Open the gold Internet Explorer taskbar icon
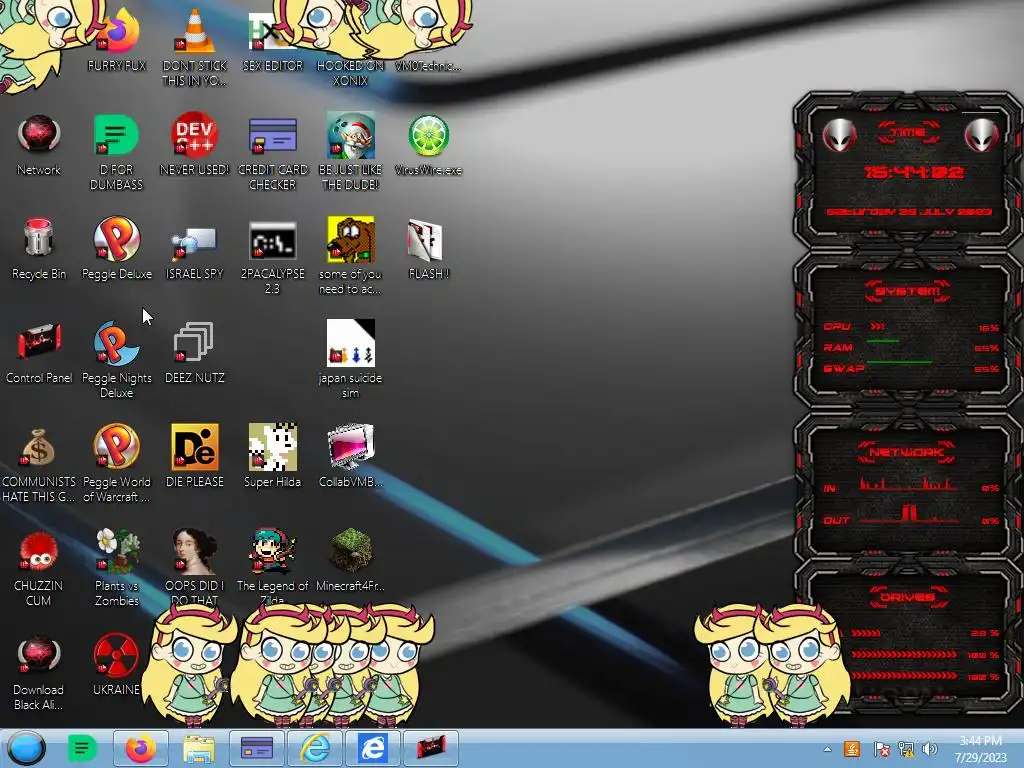Screen dimensions: 1024x768 (x=315, y=748)
